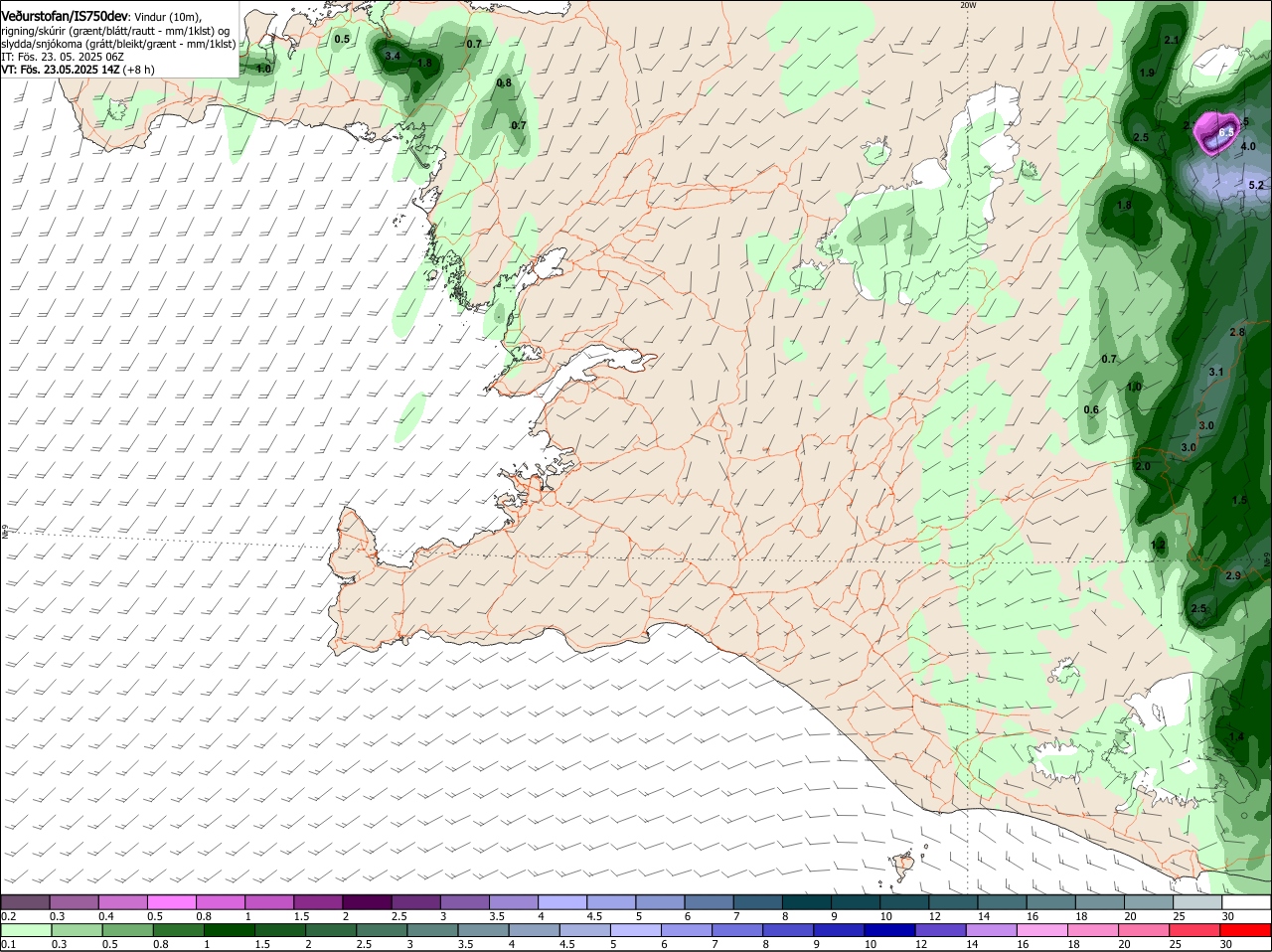The height and width of the screenshot is (952, 1272).
Task: Click the 5.2 precipitation value
Action: point(1255,185)
